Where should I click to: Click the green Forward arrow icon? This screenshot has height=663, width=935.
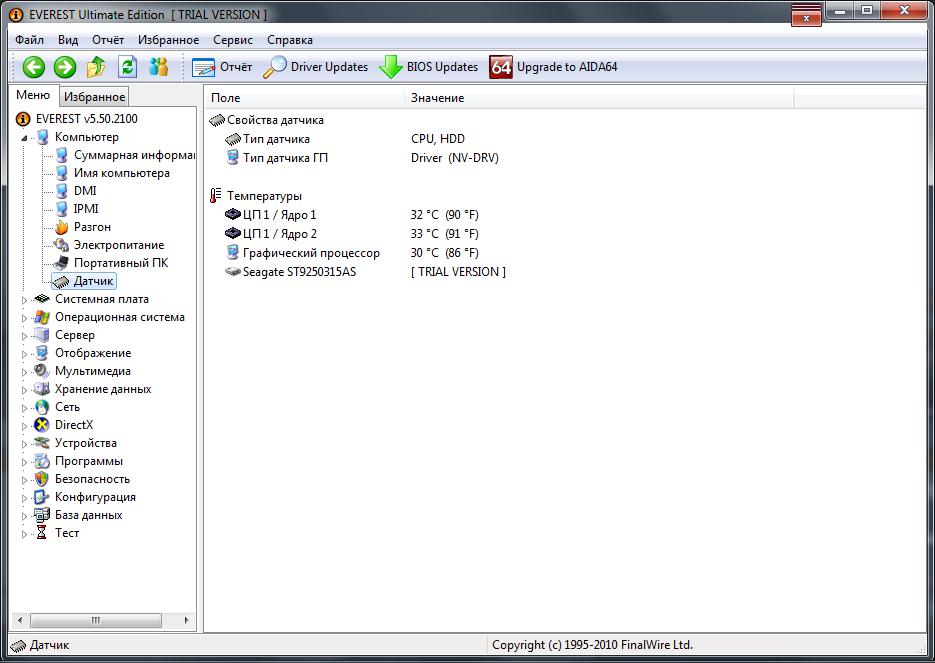tap(65, 67)
